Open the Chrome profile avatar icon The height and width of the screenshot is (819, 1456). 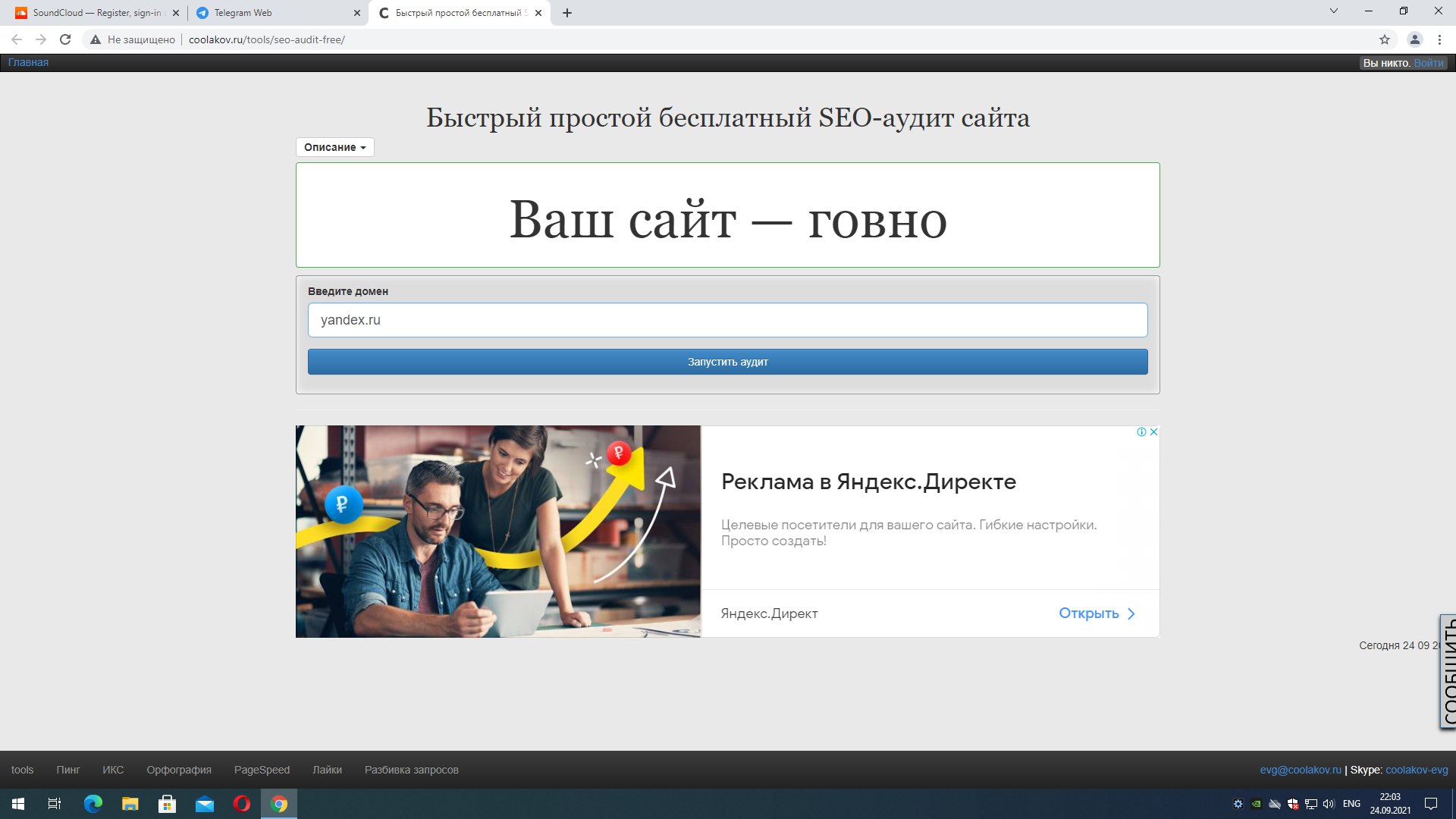[x=1414, y=39]
